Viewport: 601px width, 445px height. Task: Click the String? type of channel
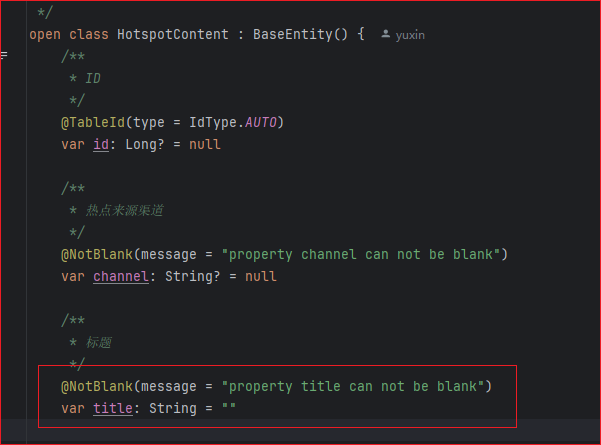pos(187,276)
